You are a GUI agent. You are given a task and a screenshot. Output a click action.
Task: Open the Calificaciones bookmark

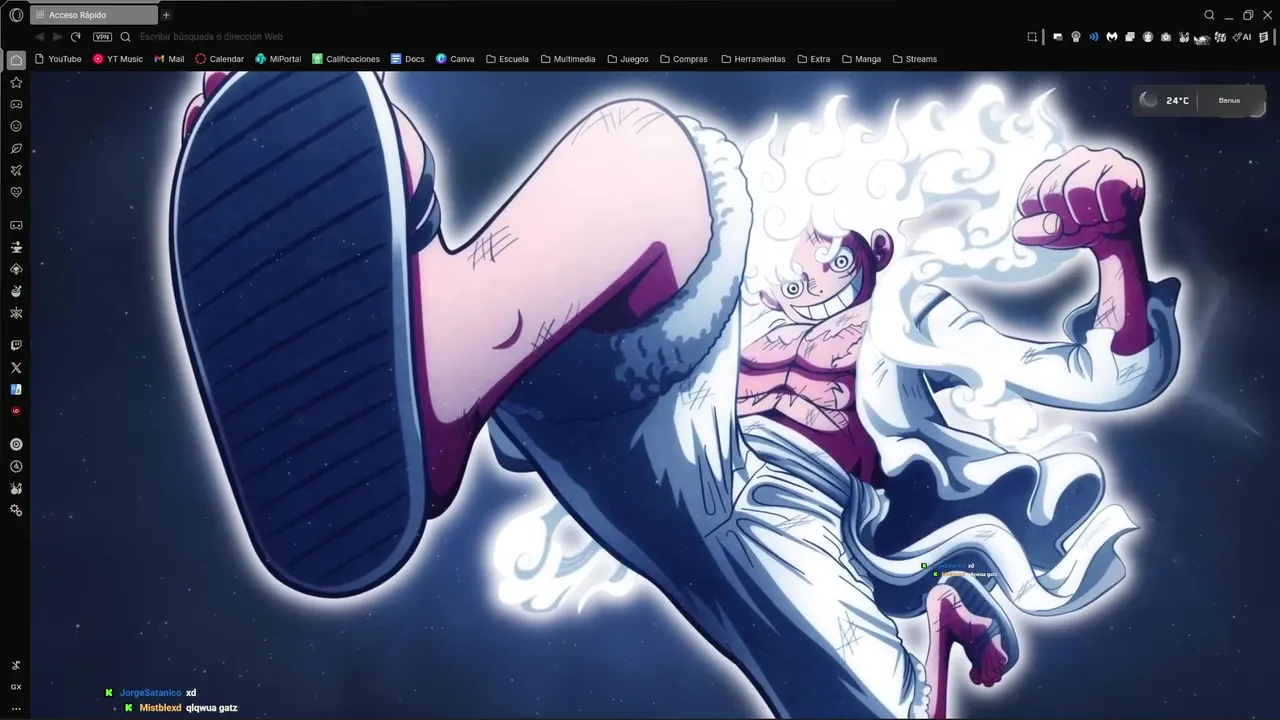tap(346, 59)
